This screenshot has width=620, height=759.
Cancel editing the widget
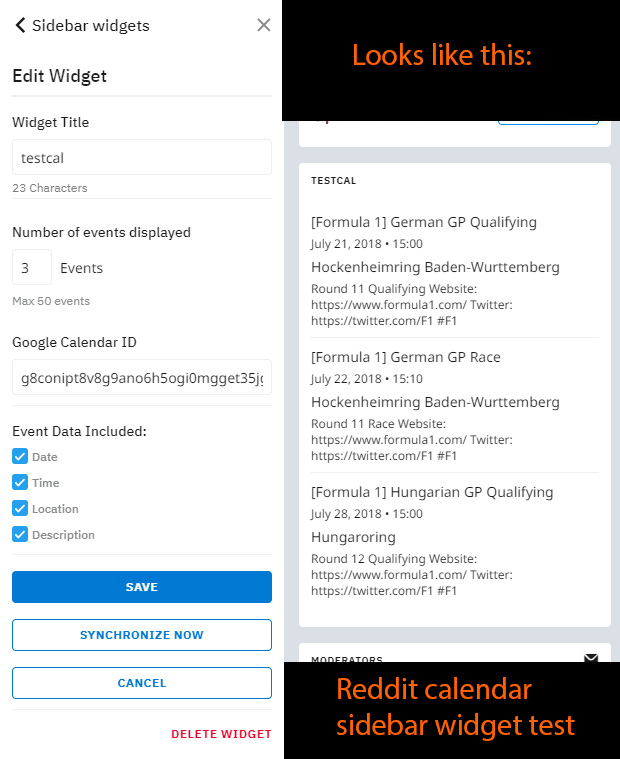point(142,683)
